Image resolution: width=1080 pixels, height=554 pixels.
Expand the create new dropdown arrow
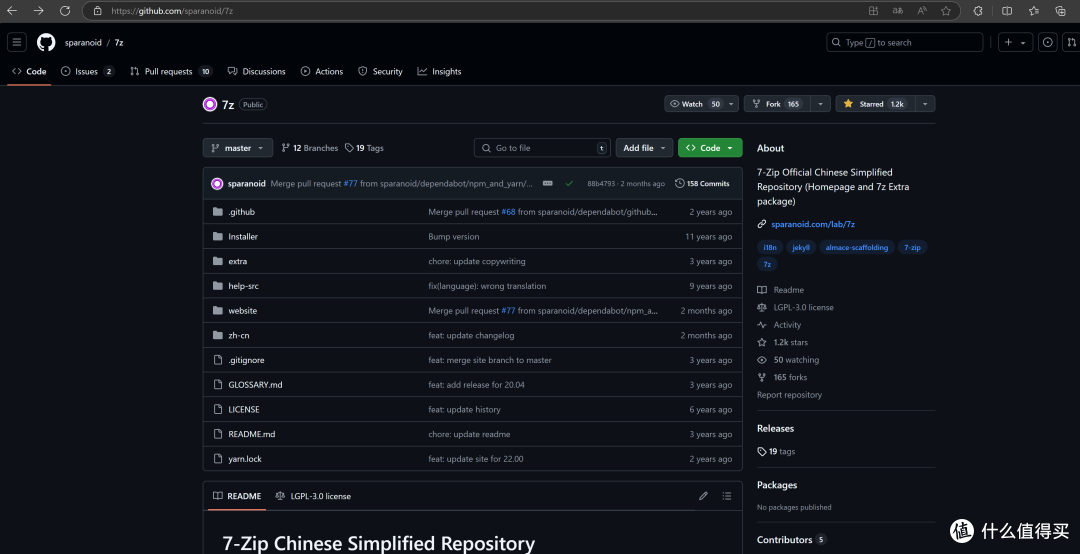[1024, 42]
